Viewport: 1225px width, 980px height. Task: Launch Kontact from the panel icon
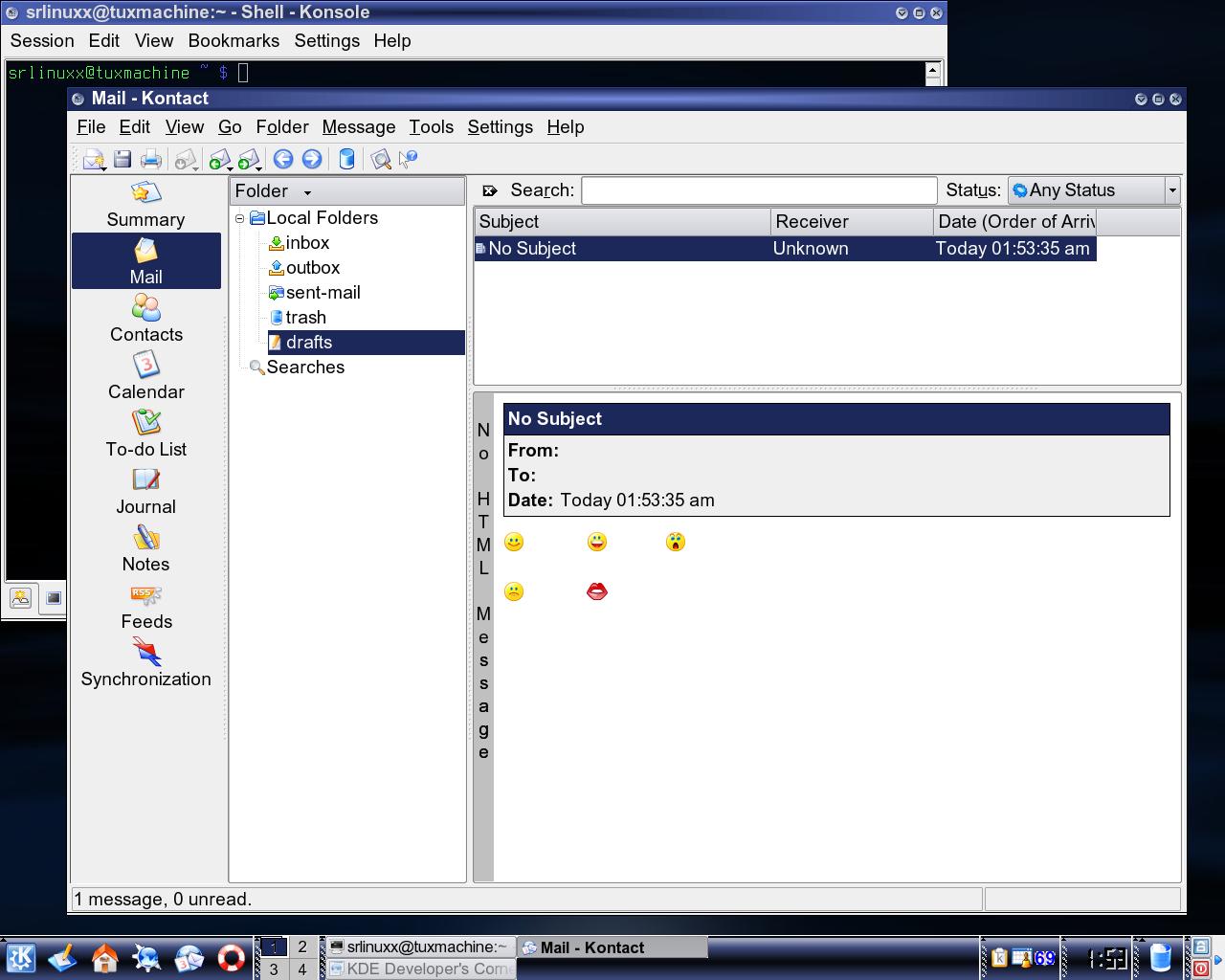point(189,958)
